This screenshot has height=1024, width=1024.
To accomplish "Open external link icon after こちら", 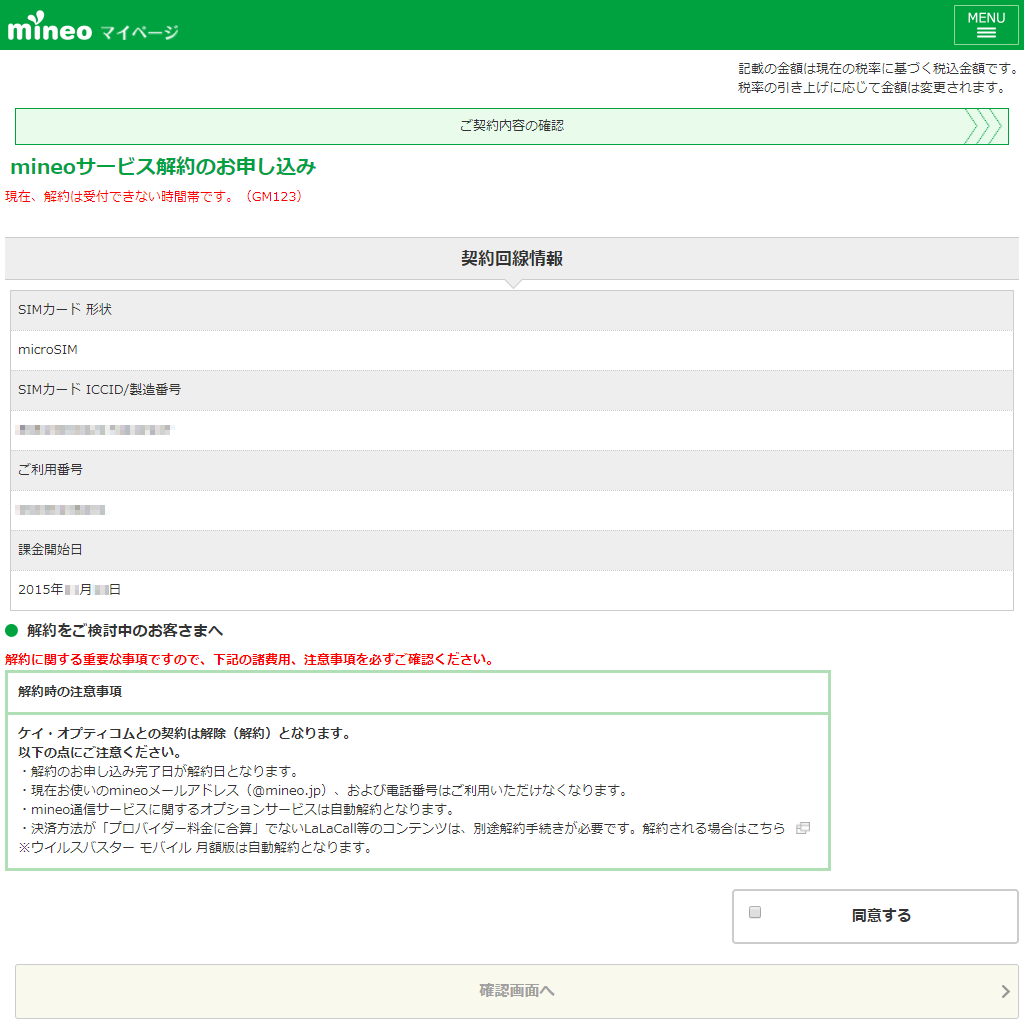I will pyautogui.click(x=803, y=828).
